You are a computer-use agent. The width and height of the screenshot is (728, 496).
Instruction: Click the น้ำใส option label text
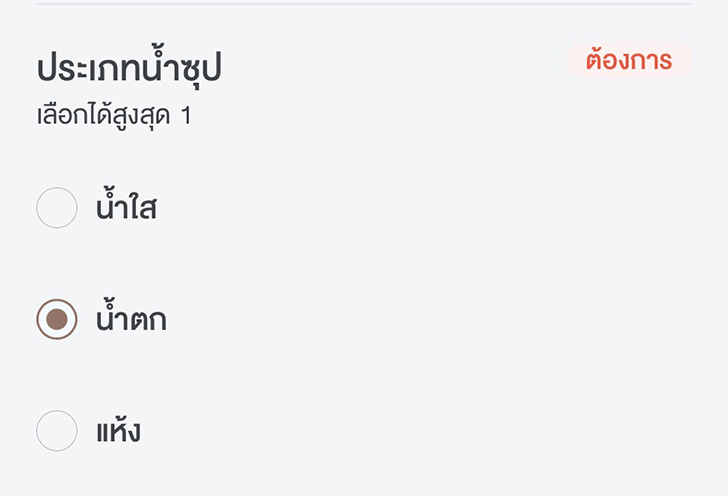(x=126, y=209)
